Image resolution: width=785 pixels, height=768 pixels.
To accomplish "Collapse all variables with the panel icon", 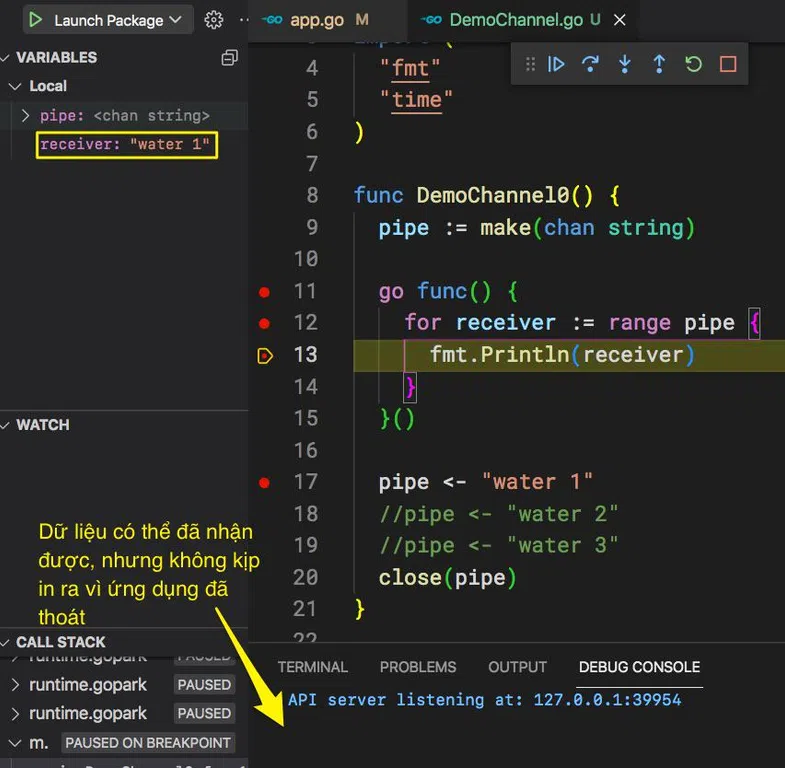I will coord(230,58).
